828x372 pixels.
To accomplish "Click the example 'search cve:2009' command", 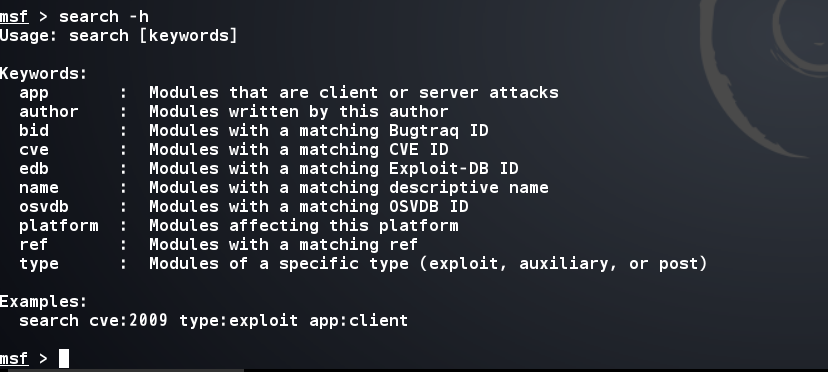I will click(93, 321).
